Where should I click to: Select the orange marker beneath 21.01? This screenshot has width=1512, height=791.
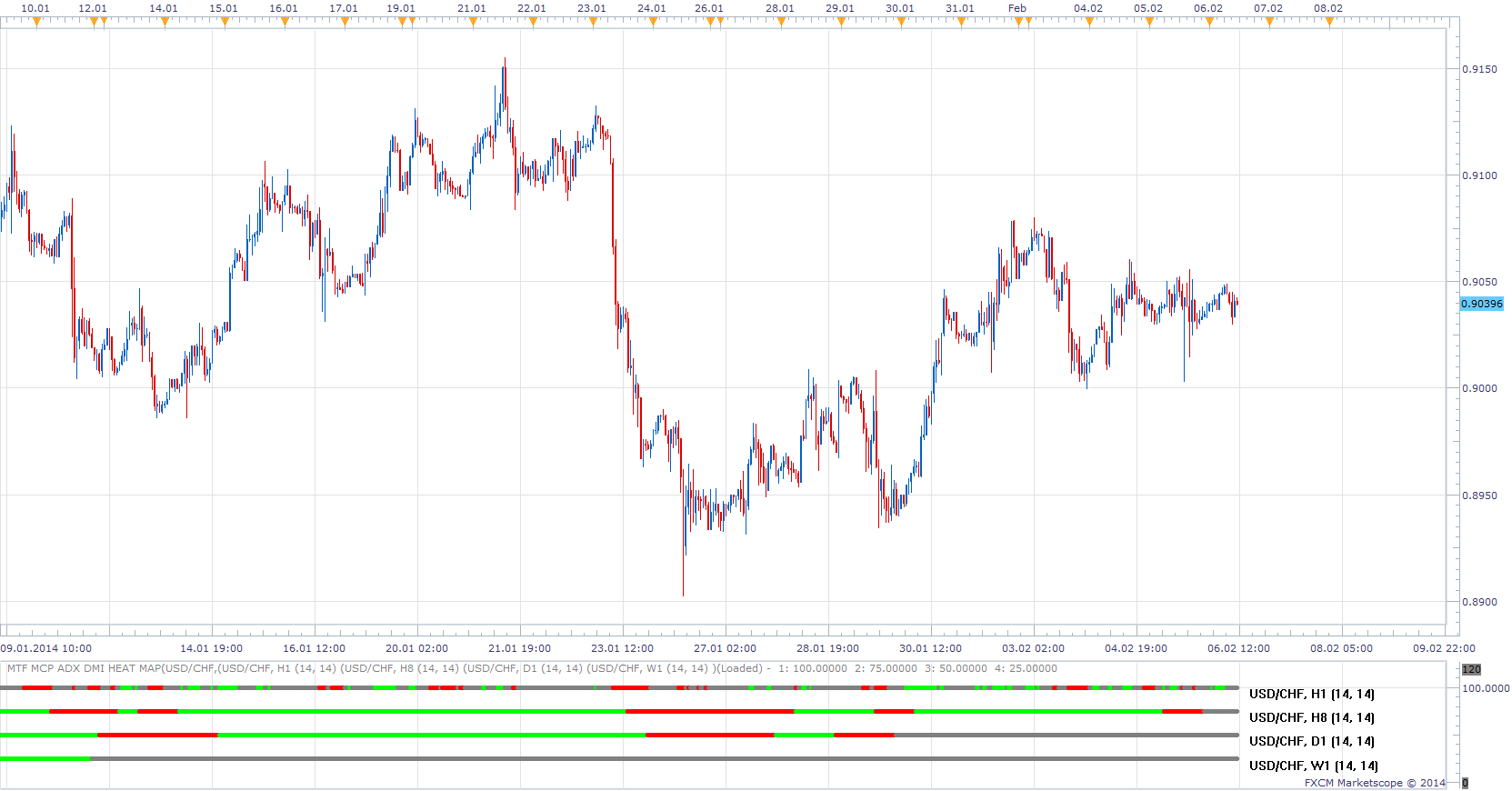(473, 23)
